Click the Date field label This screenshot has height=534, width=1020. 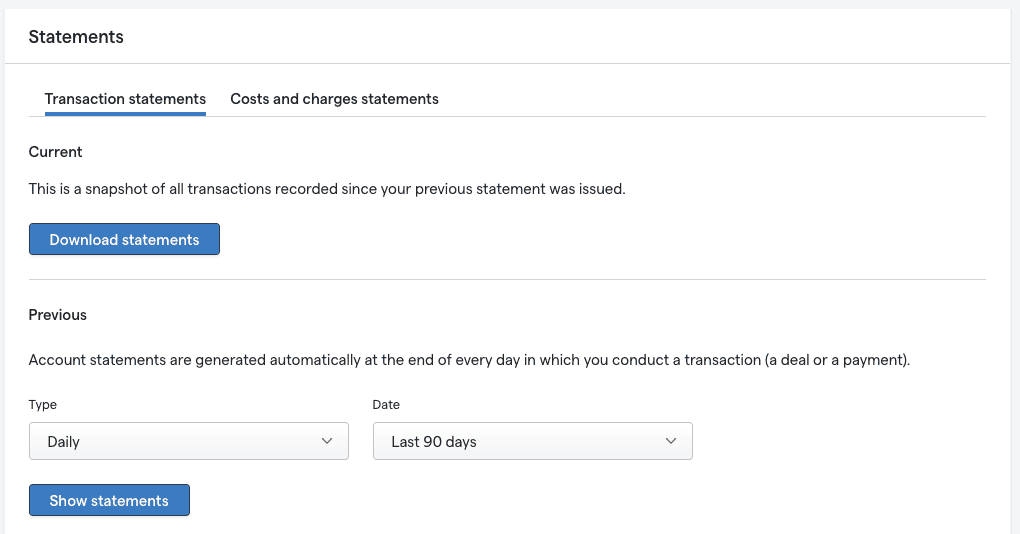(x=386, y=405)
